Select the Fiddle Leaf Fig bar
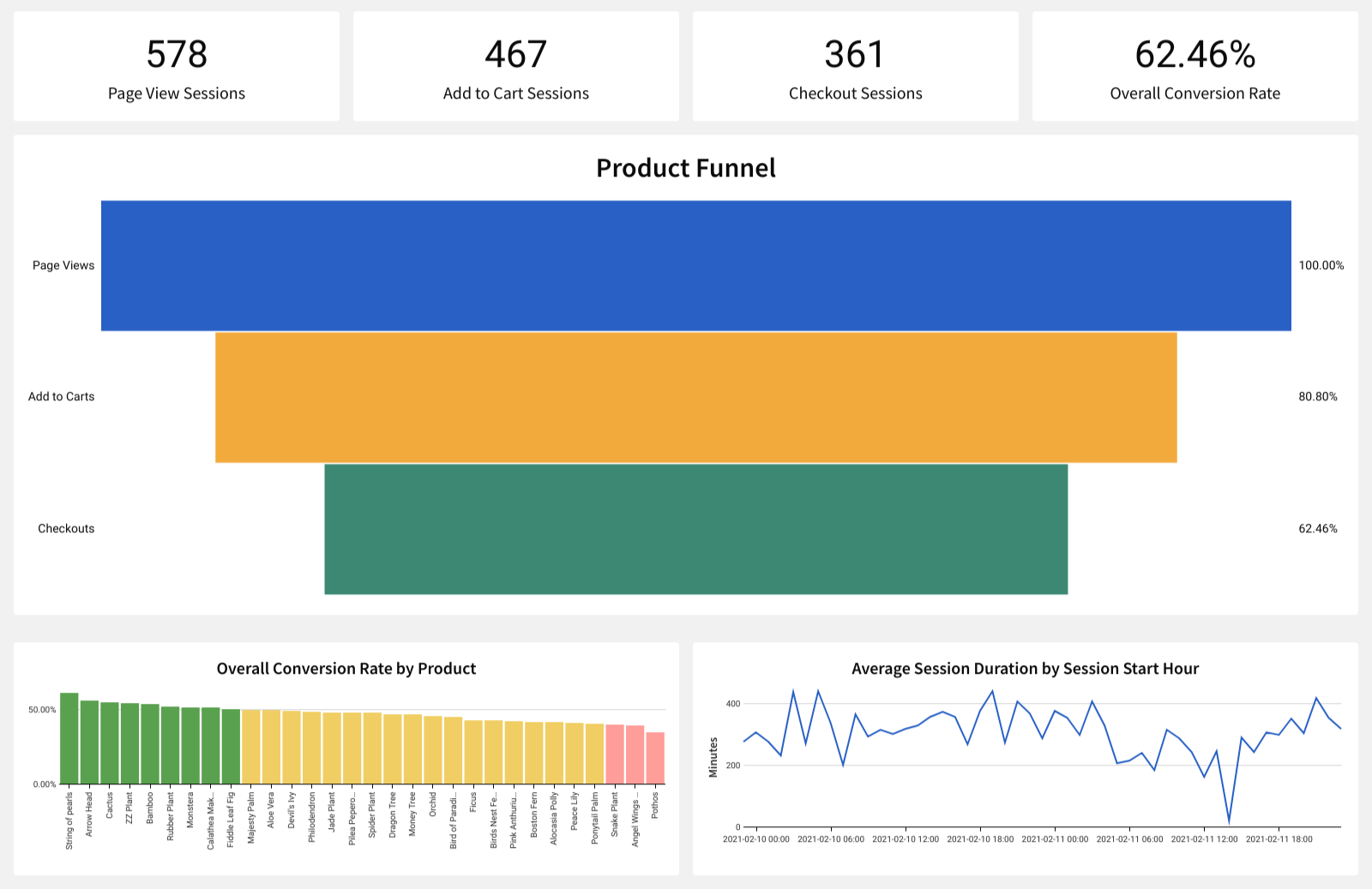Viewport: 1372px width, 889px height. click(x=231, y=746)
